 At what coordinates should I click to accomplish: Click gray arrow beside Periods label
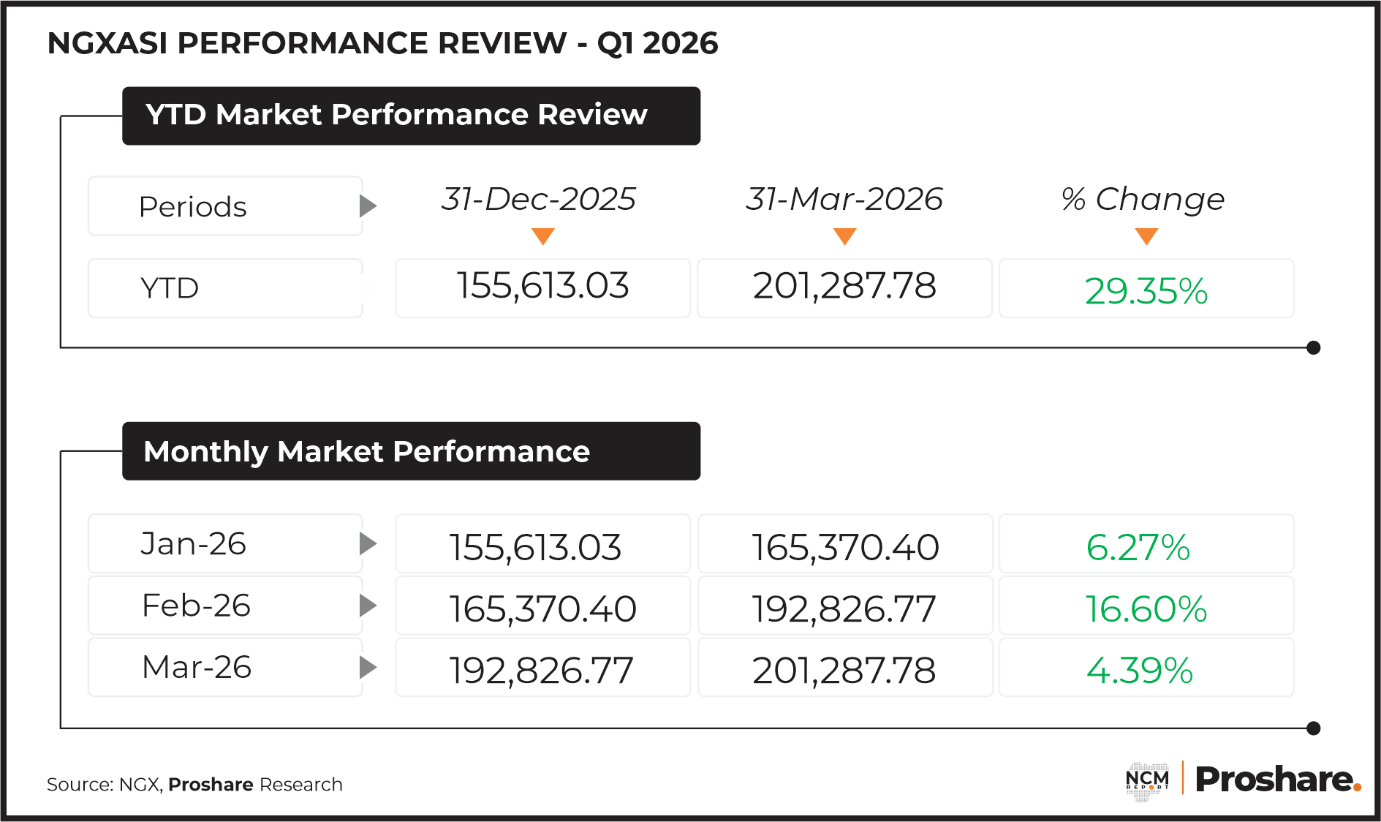[369, 207]
